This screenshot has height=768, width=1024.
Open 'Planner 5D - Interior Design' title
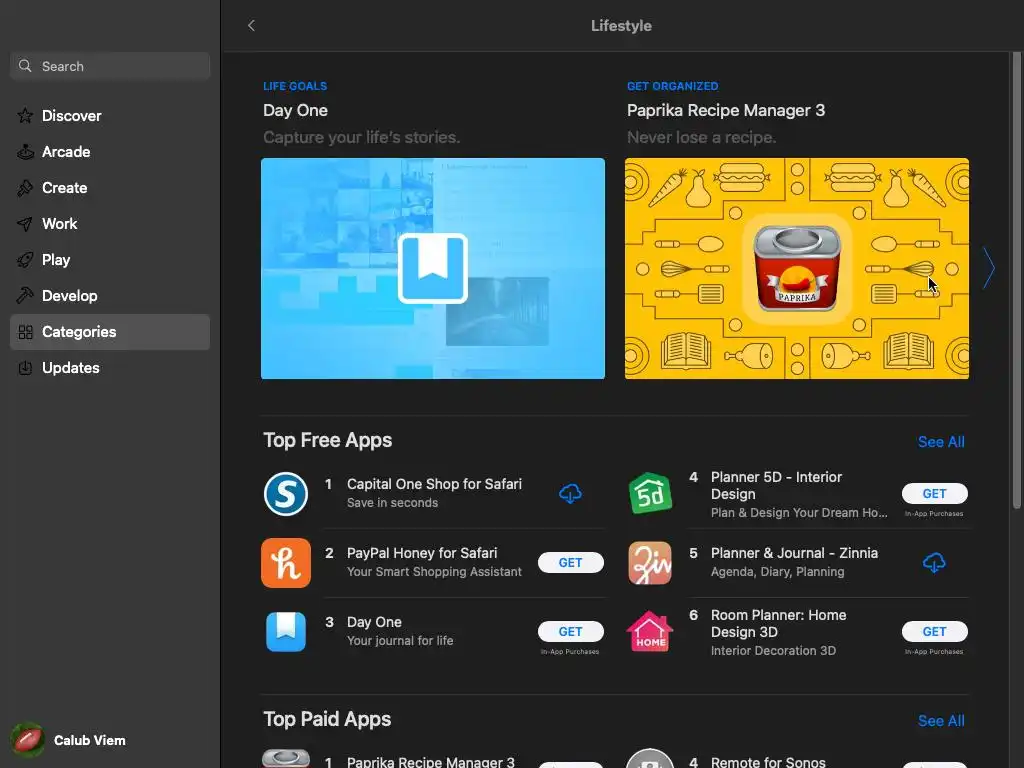(x=776, y=486)
